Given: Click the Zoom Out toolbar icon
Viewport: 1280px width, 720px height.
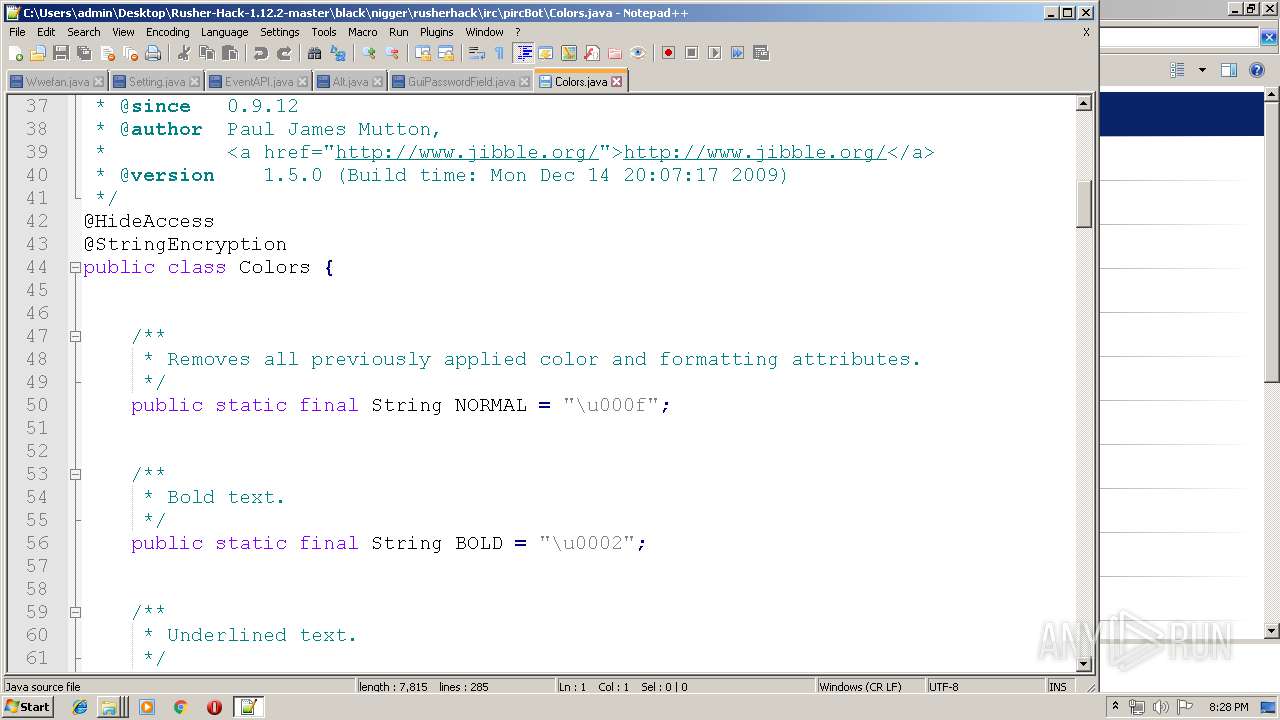Looking at the screenshot, I should pos(392,53).
